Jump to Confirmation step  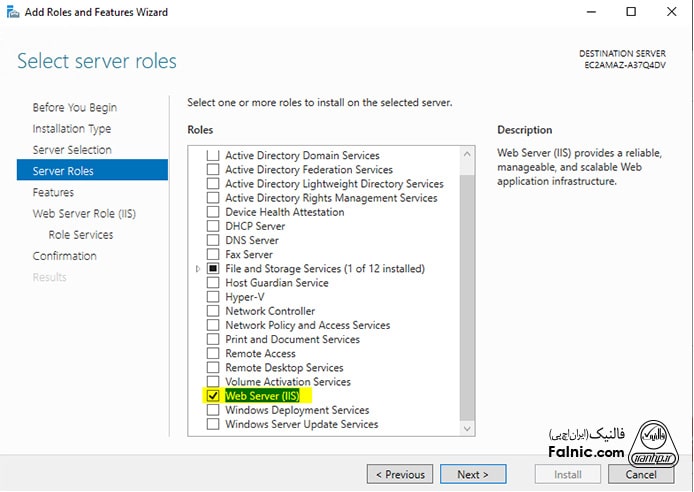coord(64,256)
